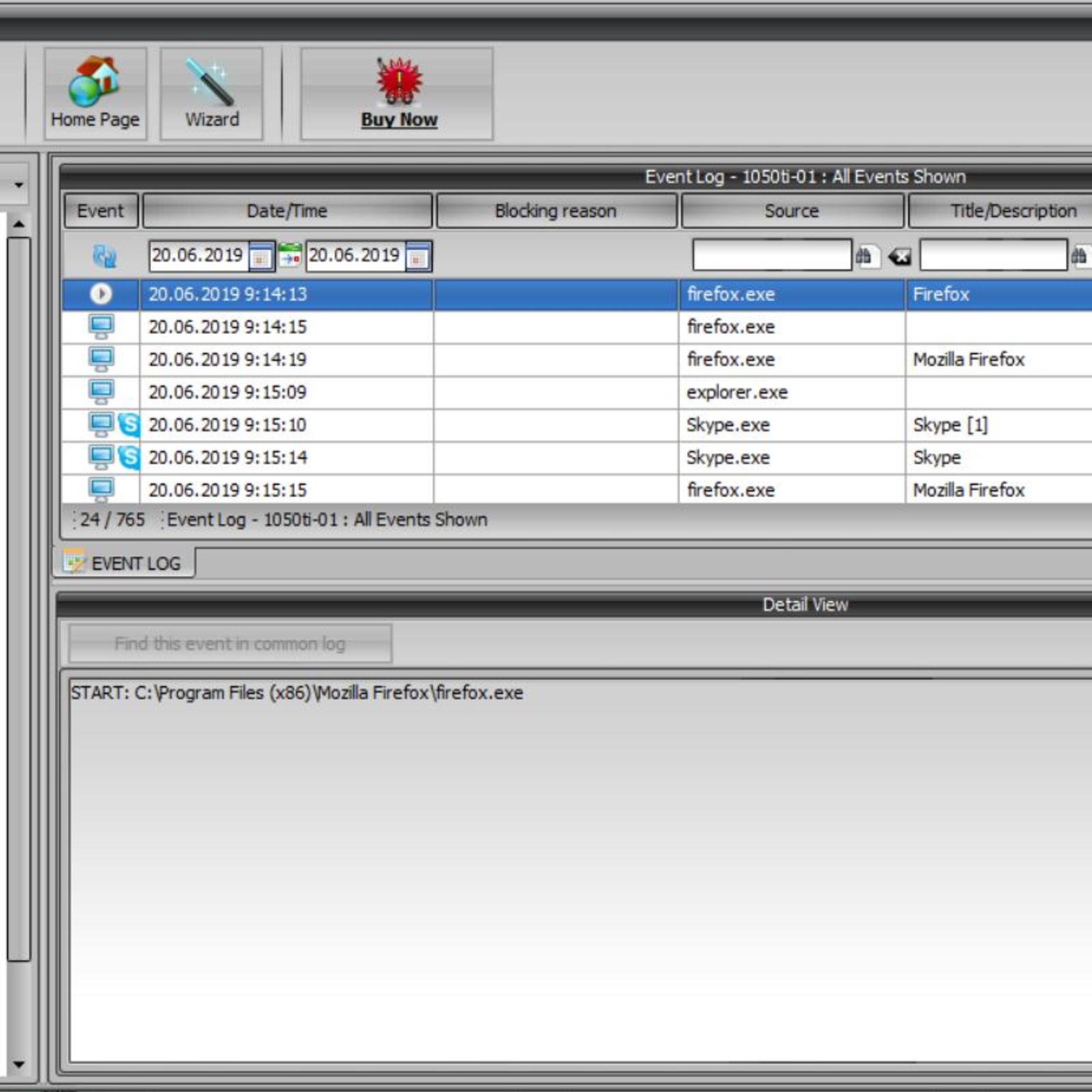The height and width of the screenshot is (1092, 1092).
Task: Click Find this event in common log
Action: pyautogui.click(x=230, y=644)
